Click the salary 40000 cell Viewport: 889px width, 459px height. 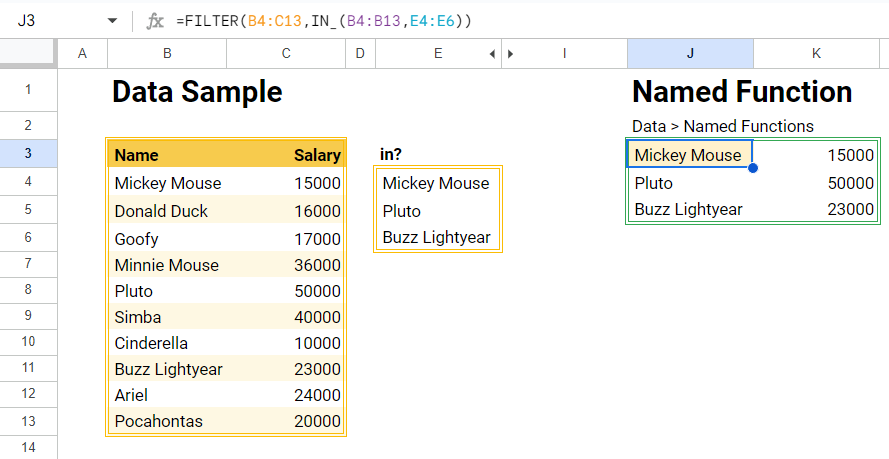point(286,317)
